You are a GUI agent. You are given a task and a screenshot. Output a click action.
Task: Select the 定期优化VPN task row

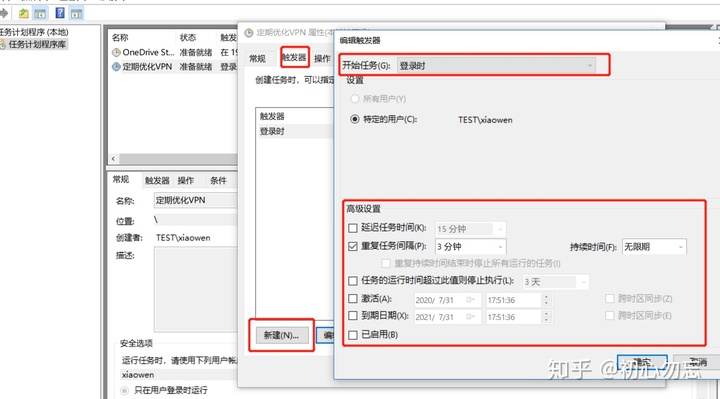pyautogui.click(x=174, y=67)
